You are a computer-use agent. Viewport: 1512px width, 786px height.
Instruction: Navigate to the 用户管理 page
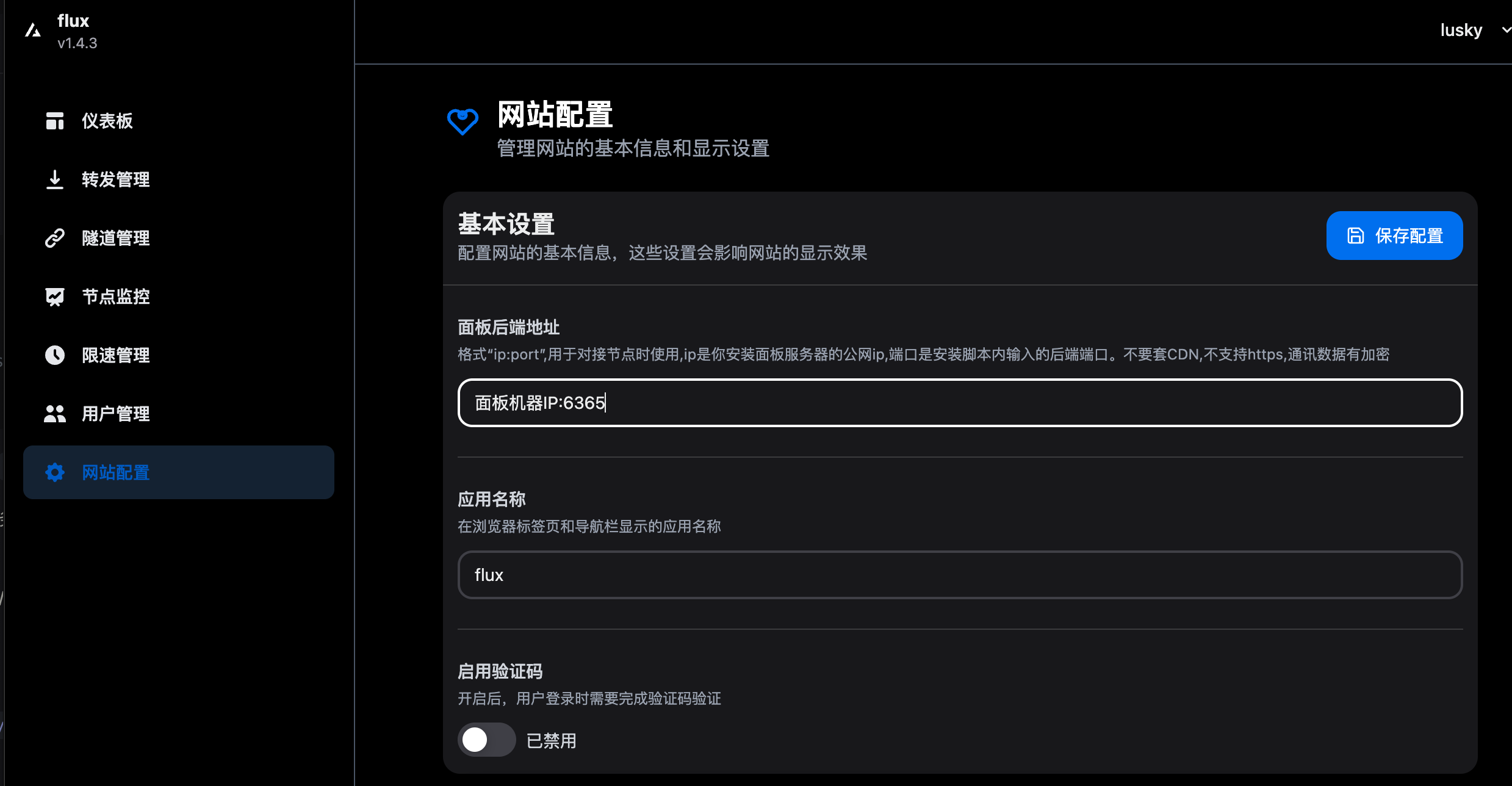[x=116, y=414]
